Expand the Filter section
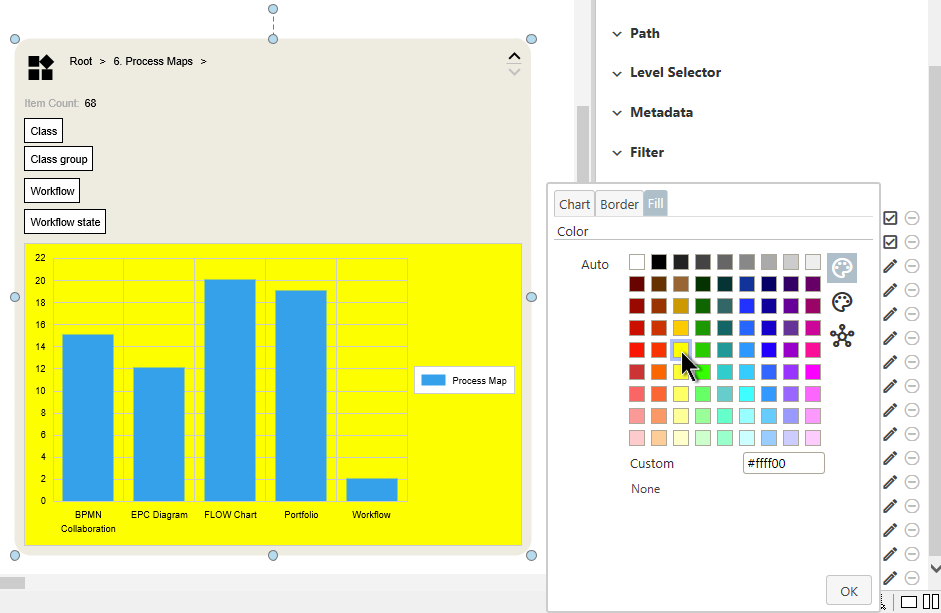This screenshot has height=613, width=941. click(646, 153)
